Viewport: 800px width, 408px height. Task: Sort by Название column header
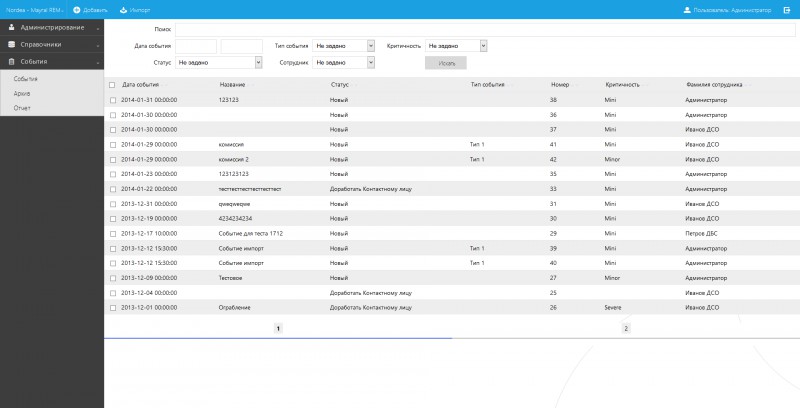point(233,85)
